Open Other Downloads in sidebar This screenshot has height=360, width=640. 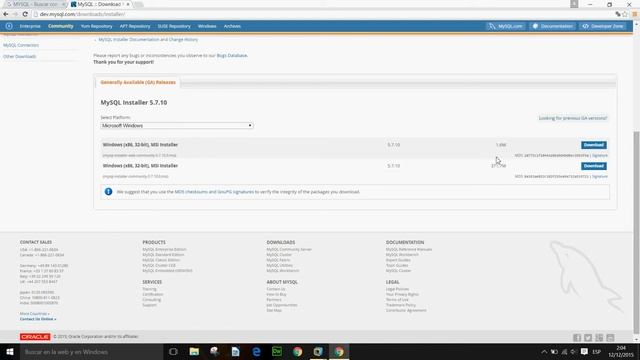tap(20, 56)
